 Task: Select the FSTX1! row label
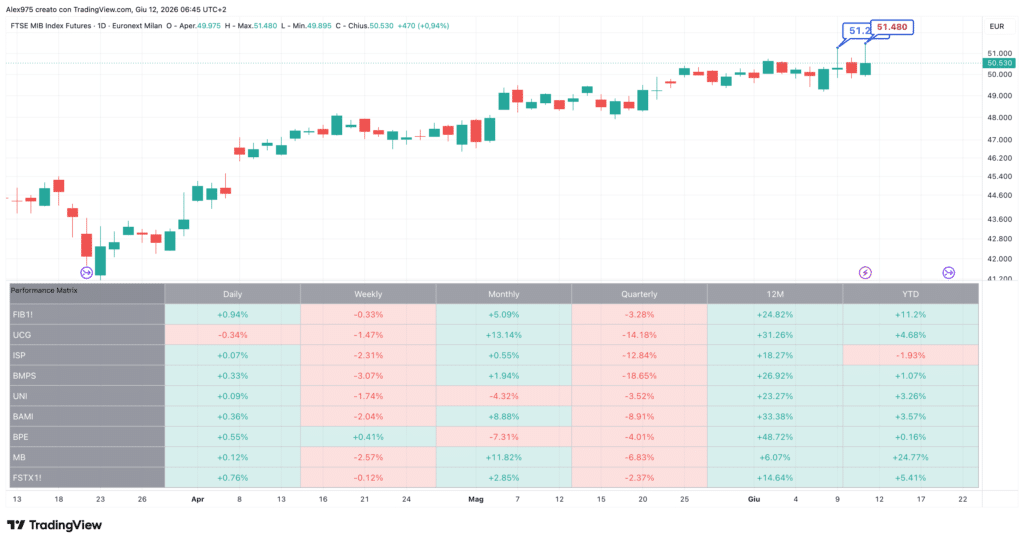tap(87, 478)
